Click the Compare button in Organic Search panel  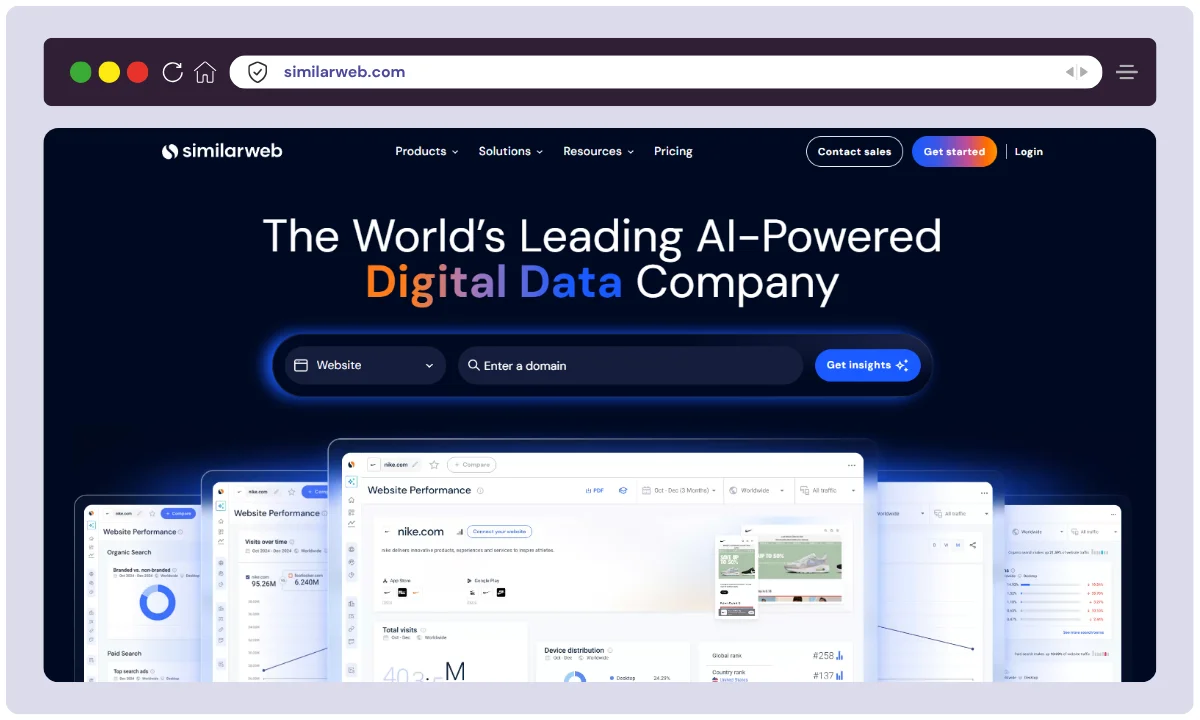(x=177, y=513)
